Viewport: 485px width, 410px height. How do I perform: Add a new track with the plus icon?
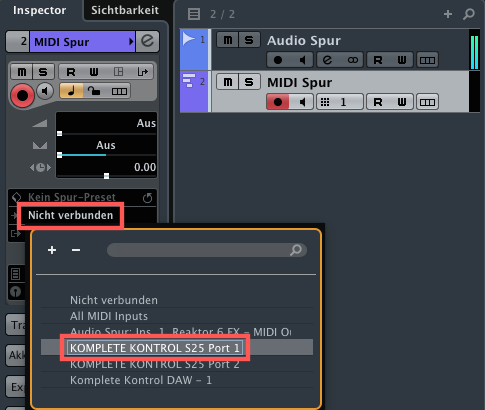448,14
